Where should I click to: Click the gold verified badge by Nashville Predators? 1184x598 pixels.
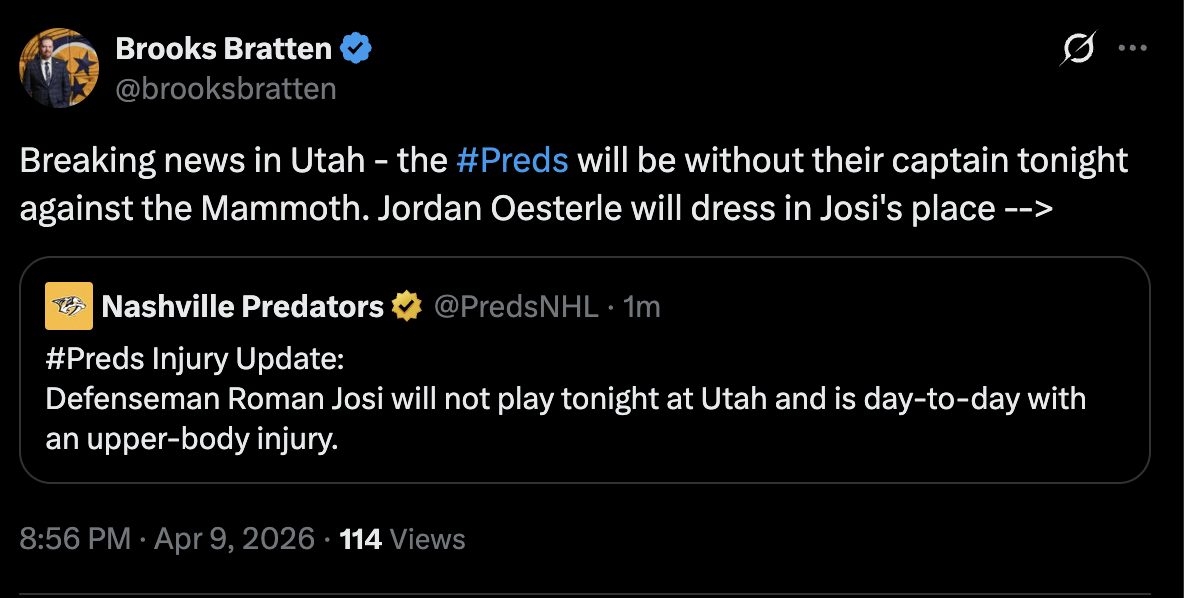coord(406,306)
